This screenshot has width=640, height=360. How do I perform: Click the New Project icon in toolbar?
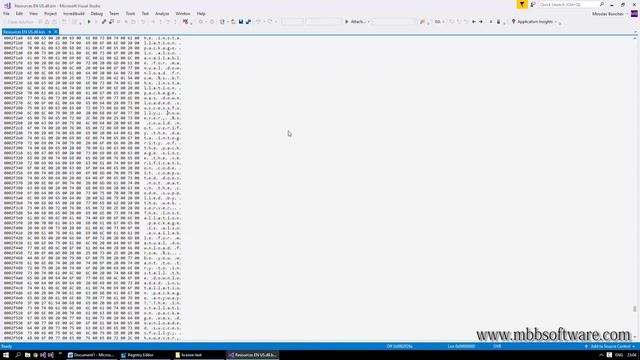click(222, 22)
